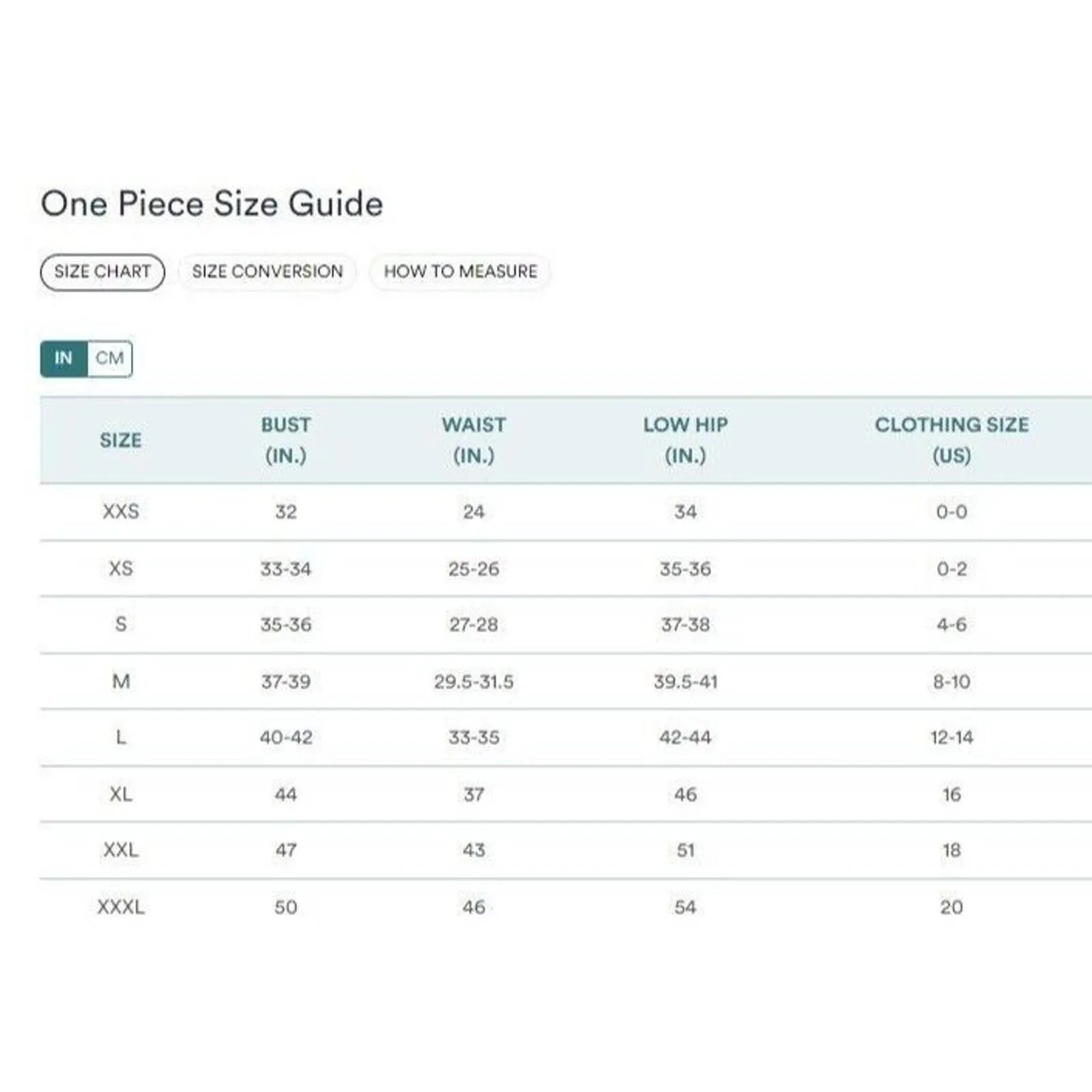
Task: Click the BUST (IN.) column header
Action: 286,440
